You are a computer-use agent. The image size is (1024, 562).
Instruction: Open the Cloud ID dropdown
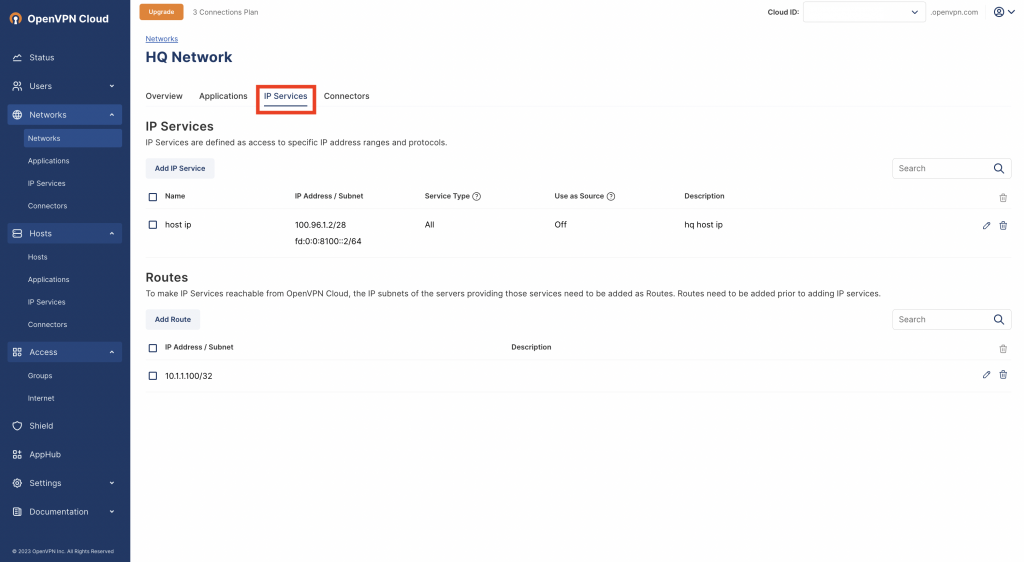tap(864, 12)
